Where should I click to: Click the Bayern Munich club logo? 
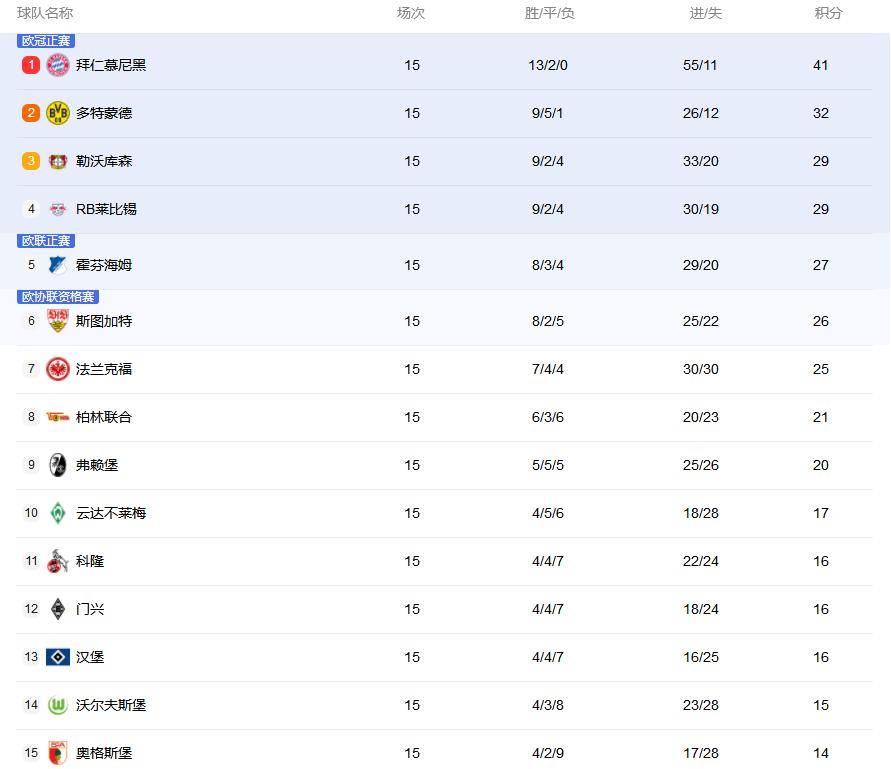coord(58,65)
